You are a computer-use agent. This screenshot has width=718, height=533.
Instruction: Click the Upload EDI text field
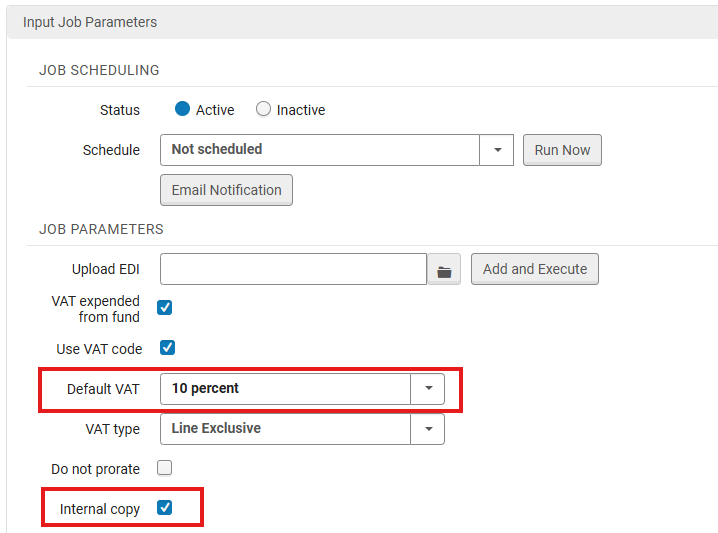click(294, 269)
